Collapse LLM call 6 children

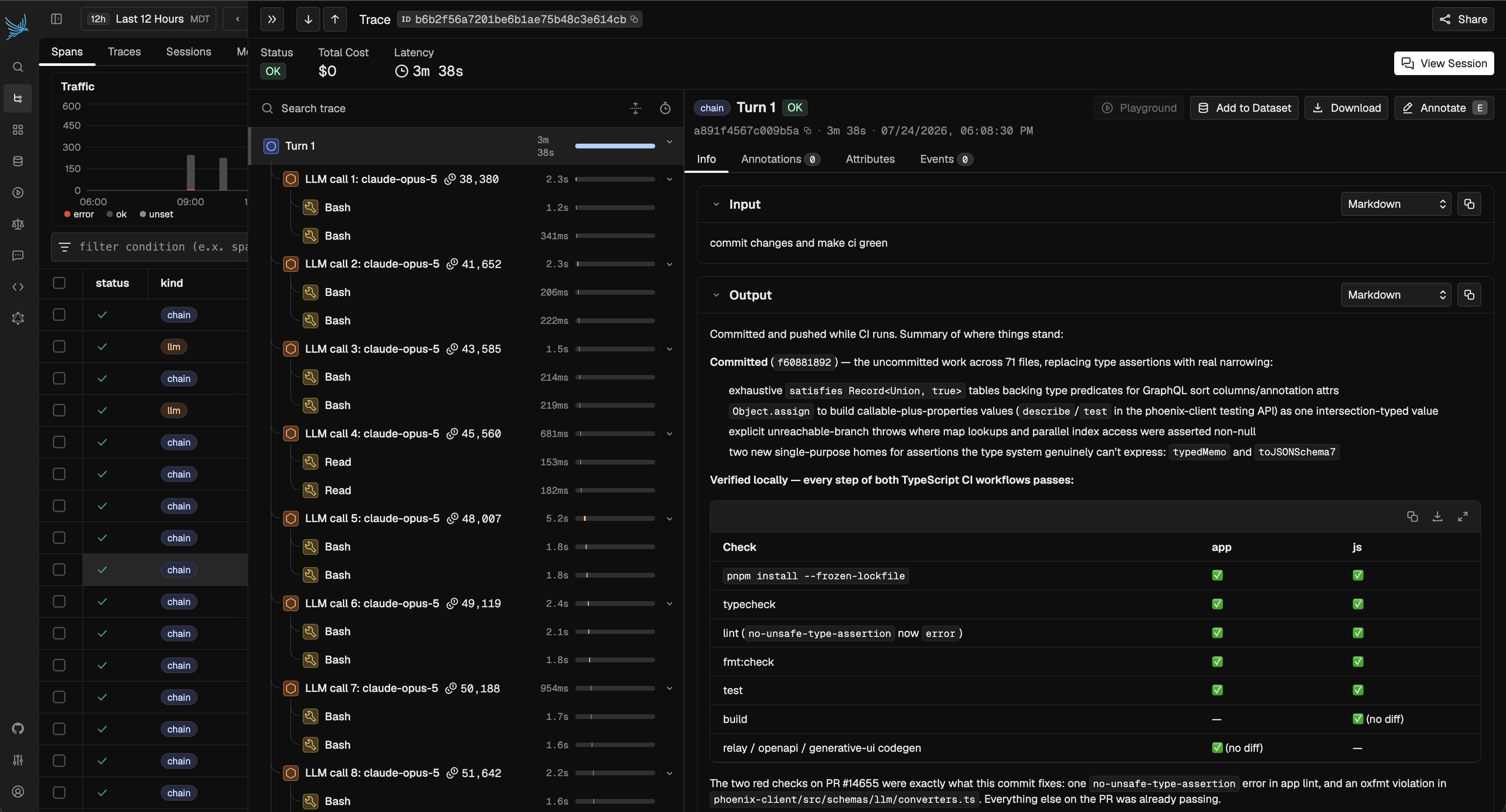(x=670, y=603)
